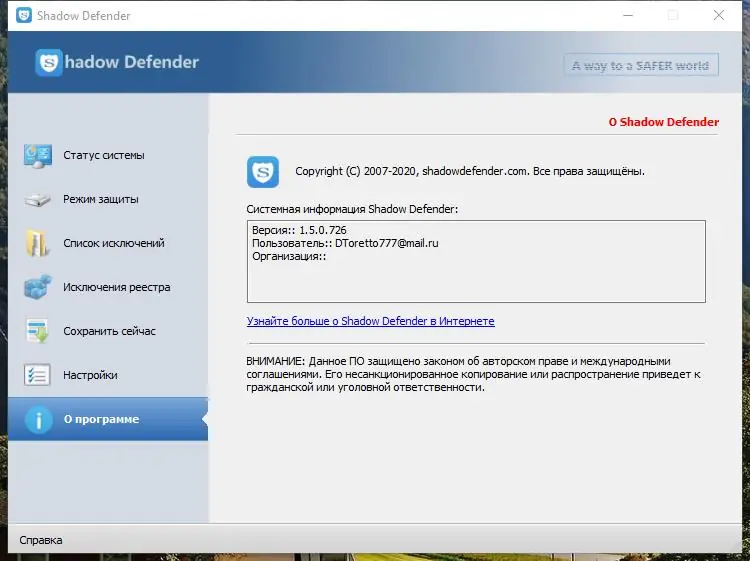
Task: Click the title bar Shadow Defender app icon
Action: tap(23, 15)
